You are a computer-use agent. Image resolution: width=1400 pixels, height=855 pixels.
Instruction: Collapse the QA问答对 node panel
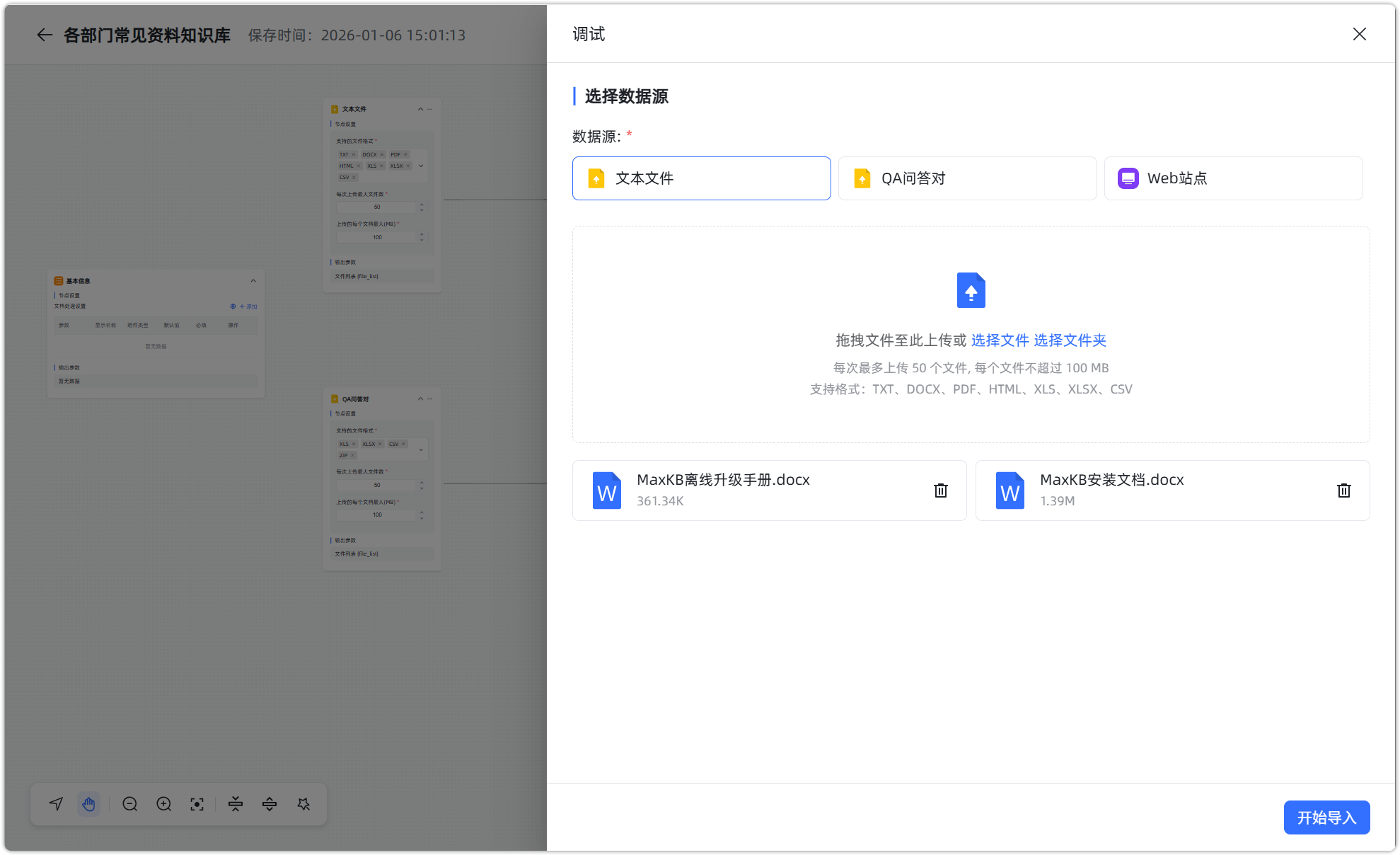(x=420, y=398)
